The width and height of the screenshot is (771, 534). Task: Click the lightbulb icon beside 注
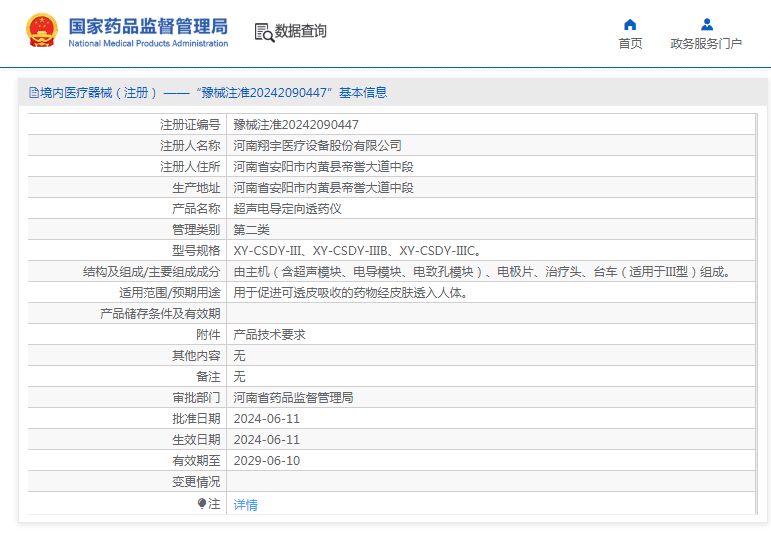[x=202, y=503]
